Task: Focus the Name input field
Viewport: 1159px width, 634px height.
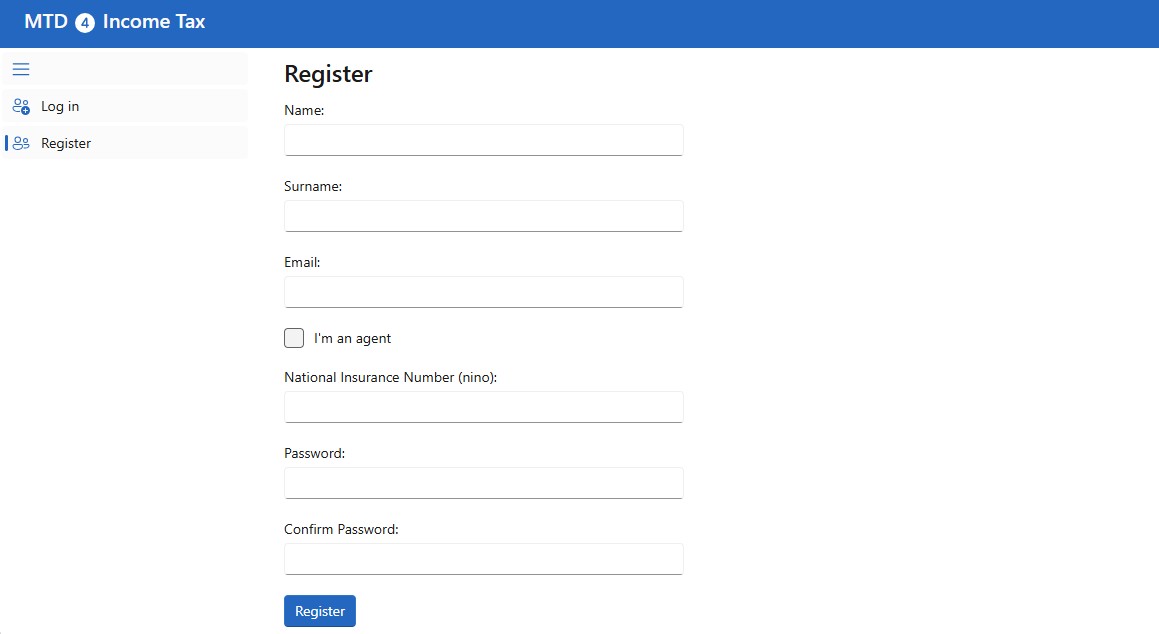Action: pyautogui.click(x=483, y=140)
